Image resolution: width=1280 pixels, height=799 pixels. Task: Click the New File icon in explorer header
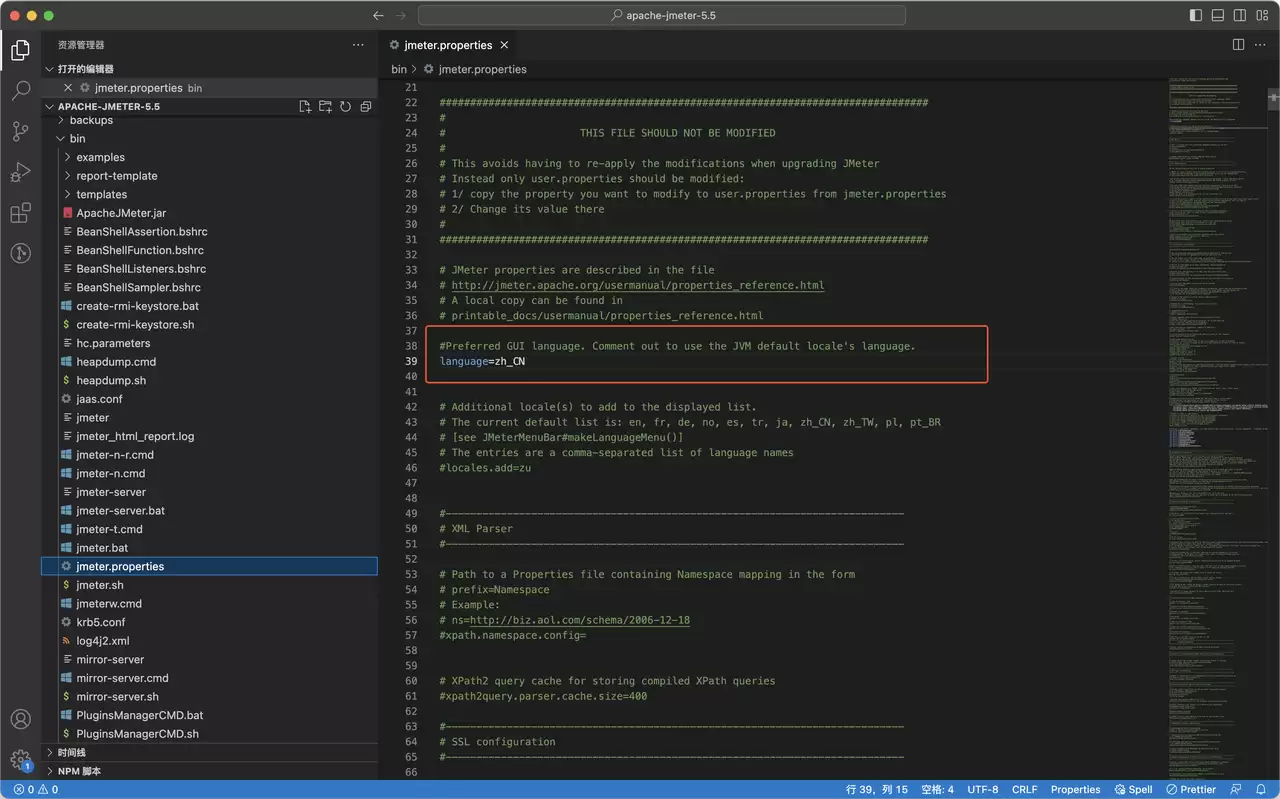tap(305, 107)
